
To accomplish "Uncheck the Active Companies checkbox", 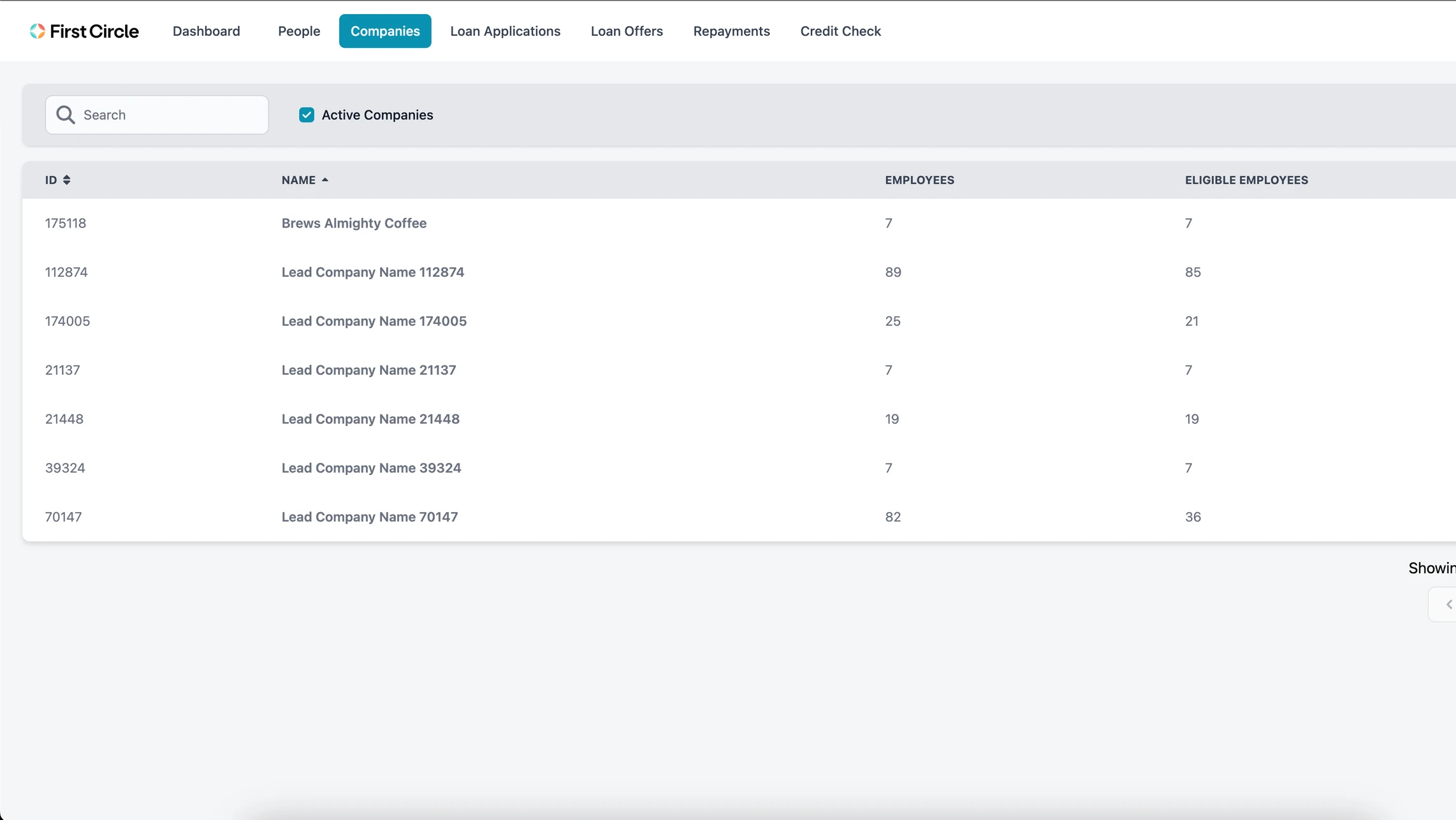I will click(307, 115).
